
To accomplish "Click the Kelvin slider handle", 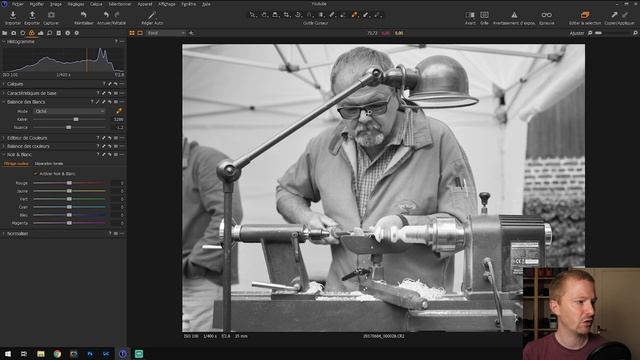I will tap(76, 119).
